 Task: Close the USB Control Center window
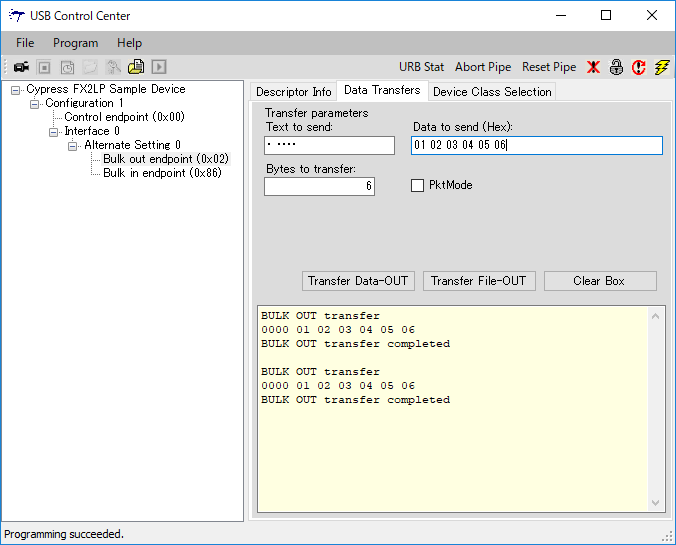[652, 16]
